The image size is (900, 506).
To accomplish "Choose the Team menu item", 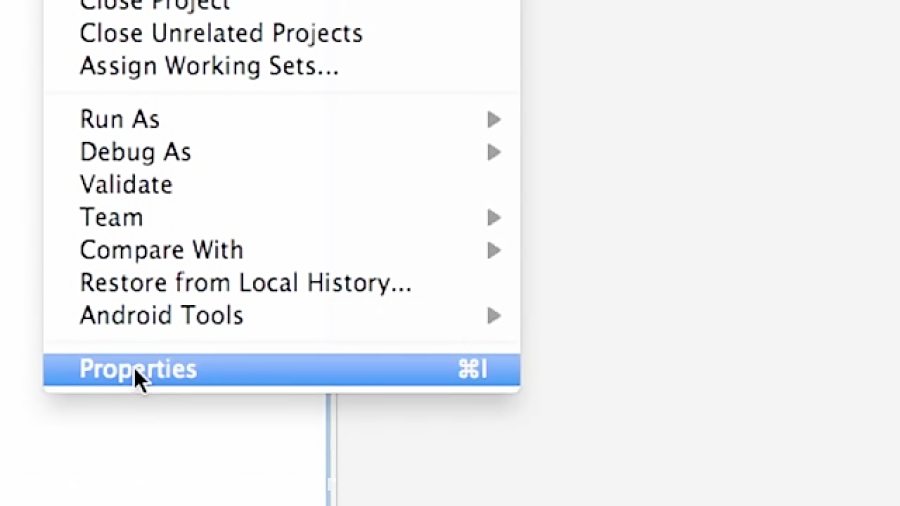I will point(111,217).
